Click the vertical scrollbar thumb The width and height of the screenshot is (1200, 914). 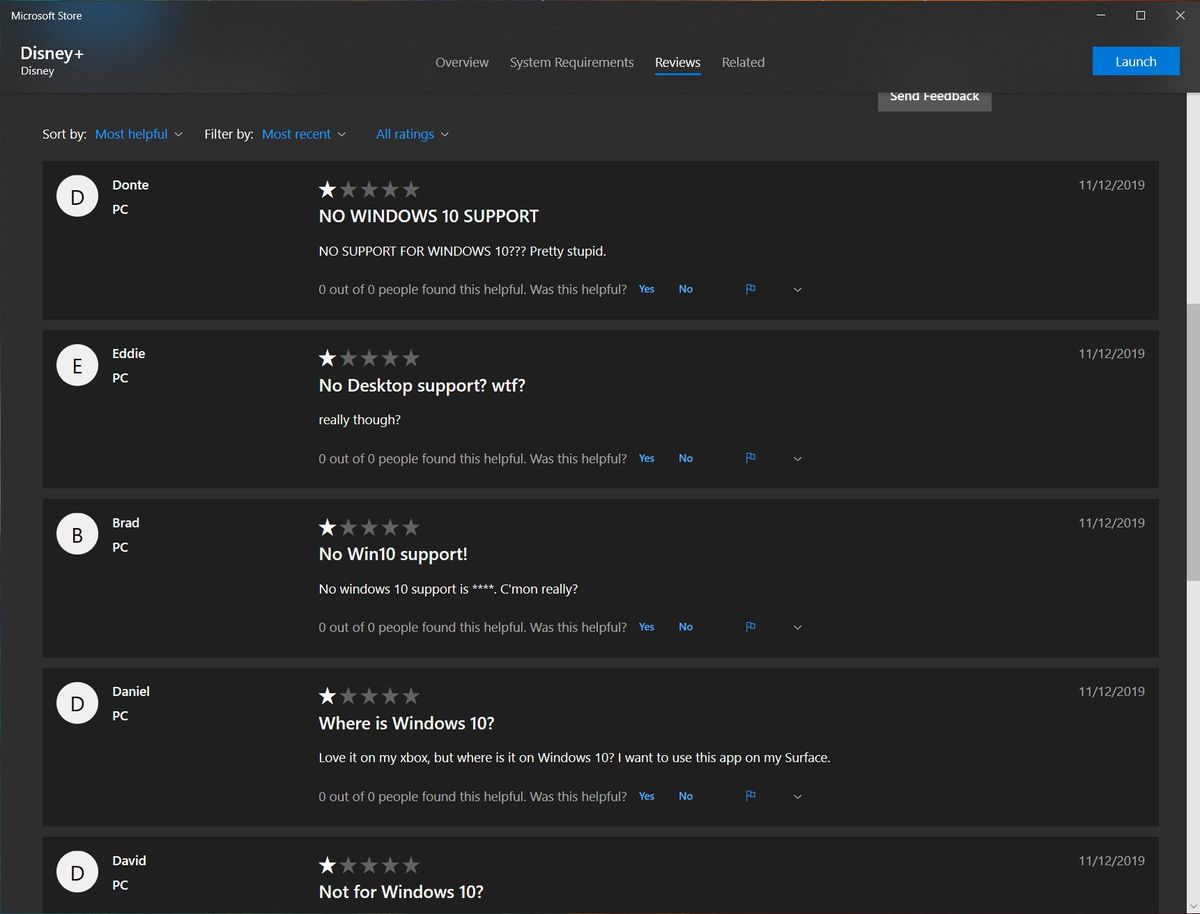pos(1193,442)
